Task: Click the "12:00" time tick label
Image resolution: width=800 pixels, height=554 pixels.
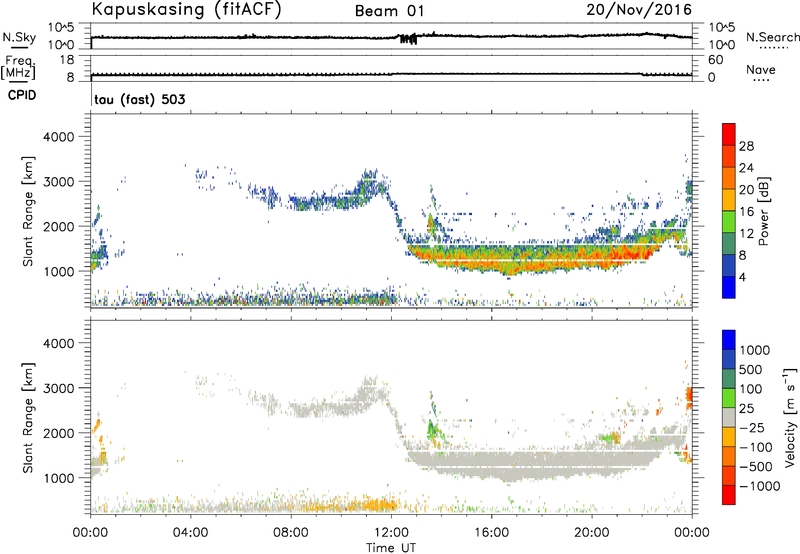Action: click(391, 533)
